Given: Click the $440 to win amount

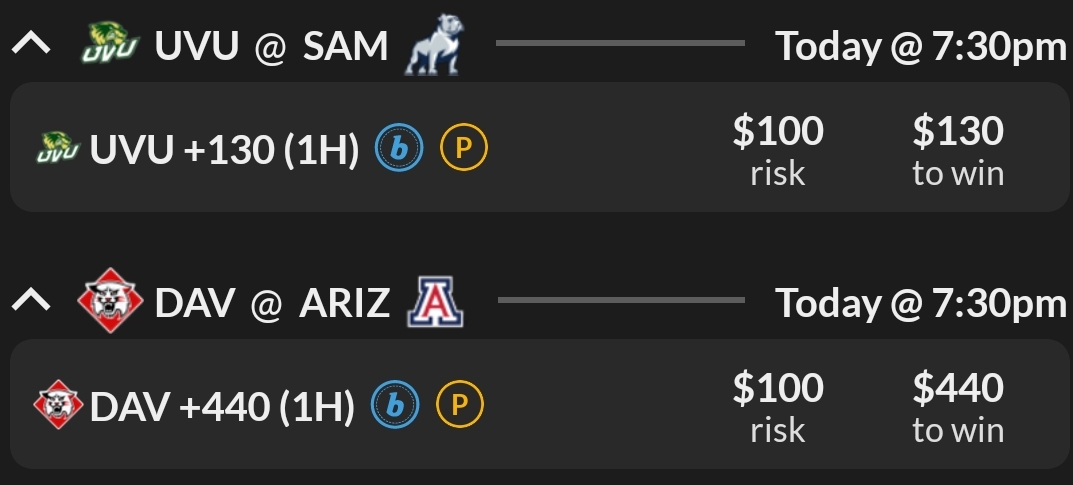Looking at the screenshot, I should 957,406.
